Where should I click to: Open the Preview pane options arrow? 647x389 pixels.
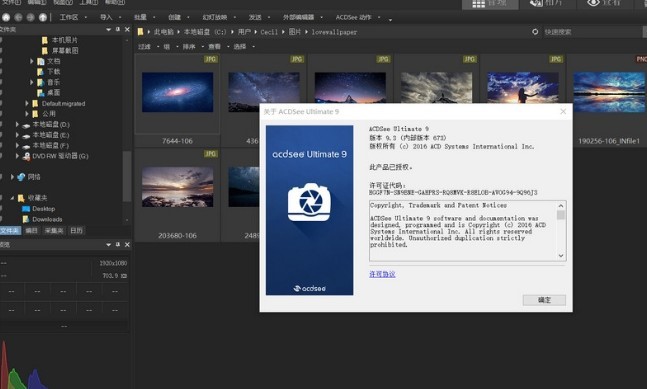[x=109, y=245]
